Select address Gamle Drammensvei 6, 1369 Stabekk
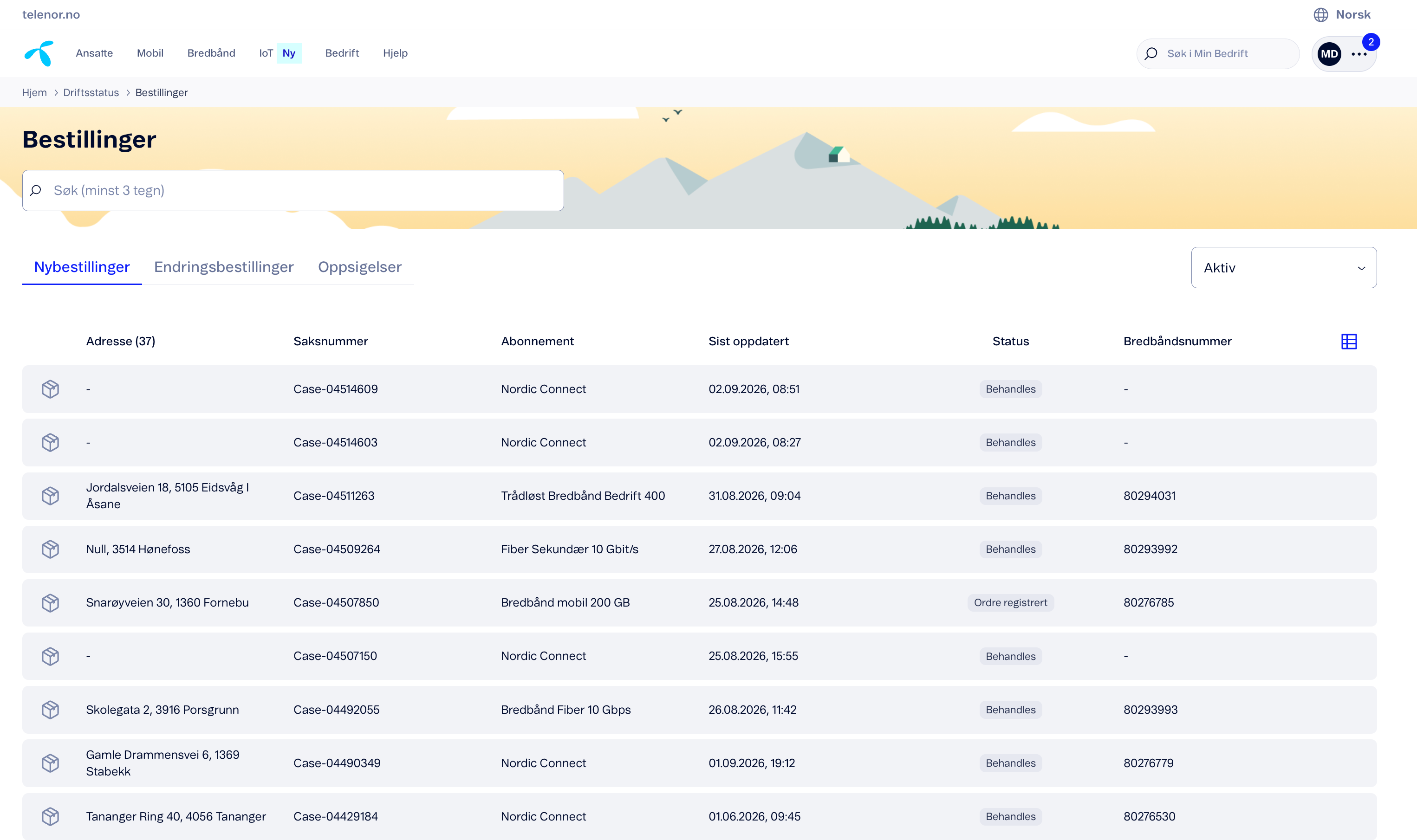 162,763
